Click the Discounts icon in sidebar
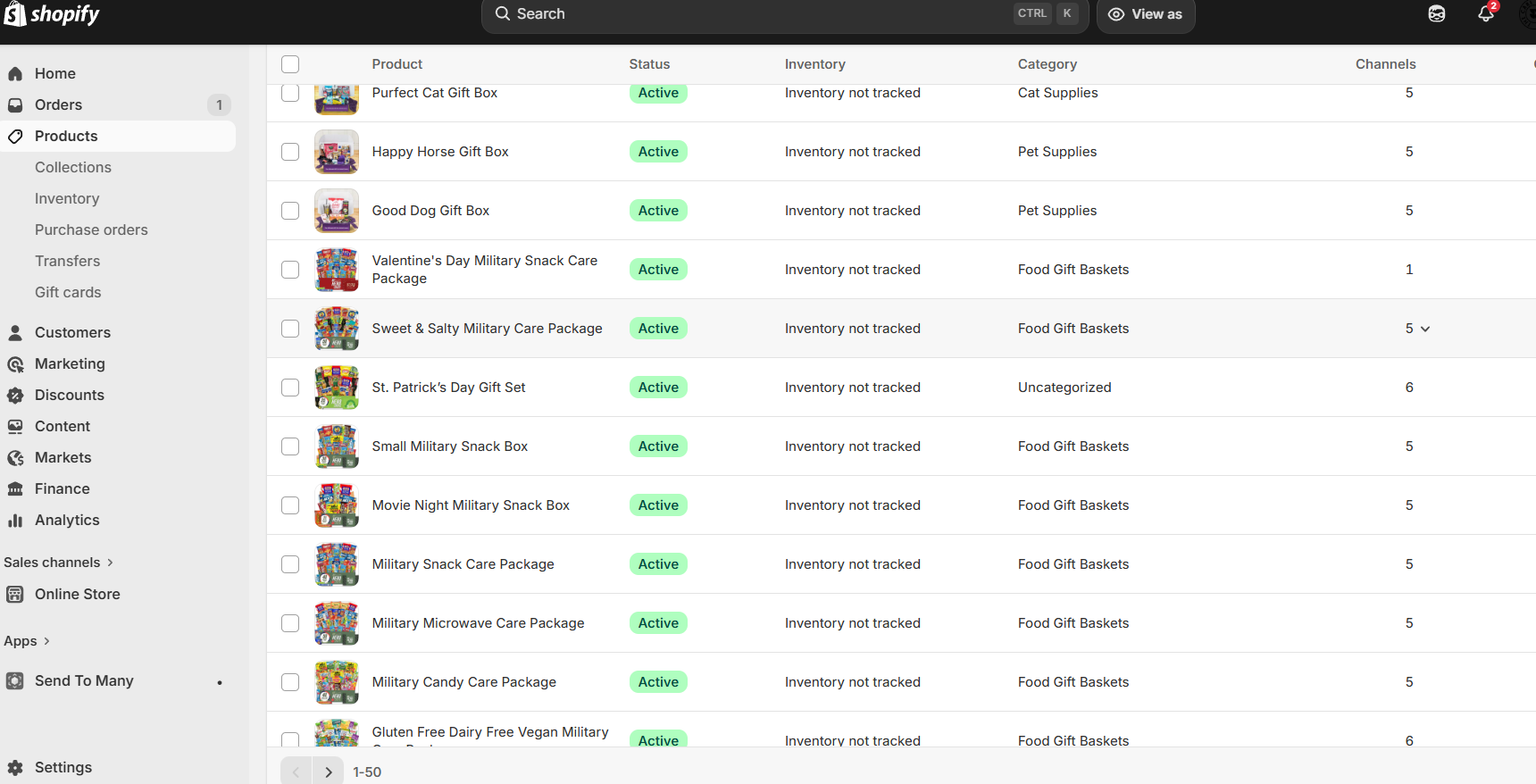The height and width of the screenshot is (784, 1536). click(x=15, y=396)
